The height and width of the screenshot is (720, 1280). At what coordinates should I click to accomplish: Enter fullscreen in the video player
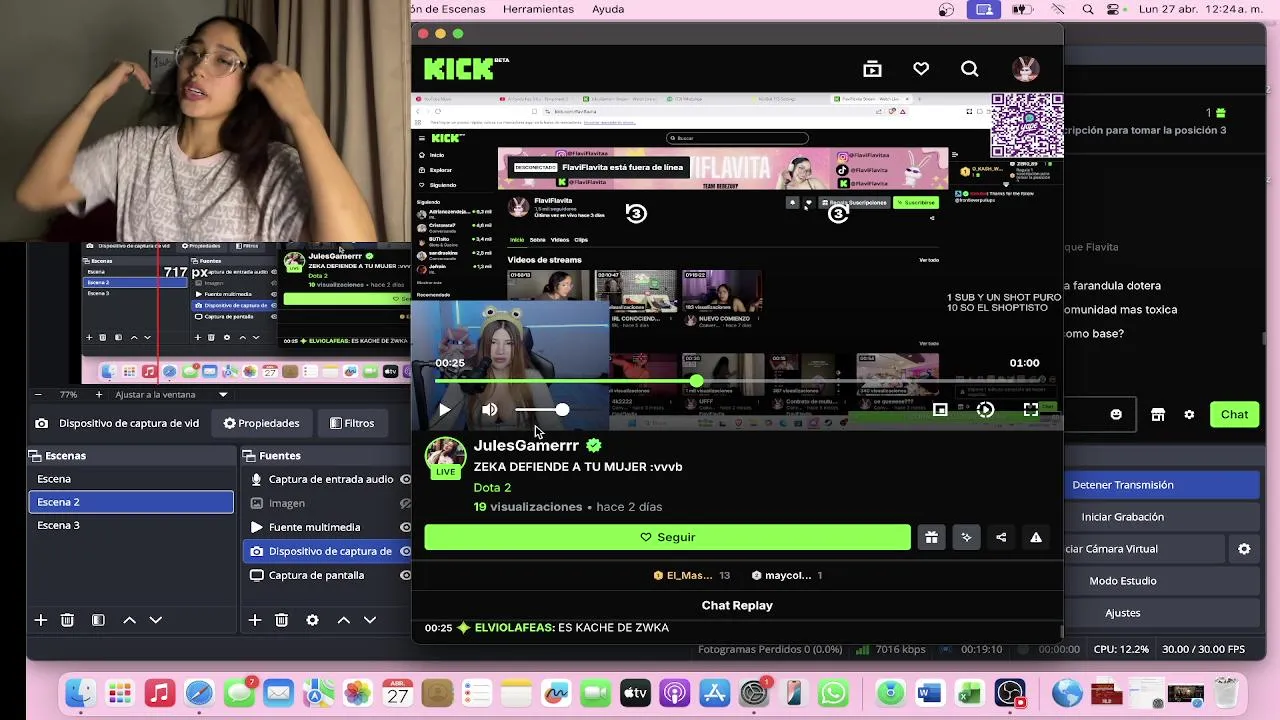pyautogui.click(x=1030, y=410)
